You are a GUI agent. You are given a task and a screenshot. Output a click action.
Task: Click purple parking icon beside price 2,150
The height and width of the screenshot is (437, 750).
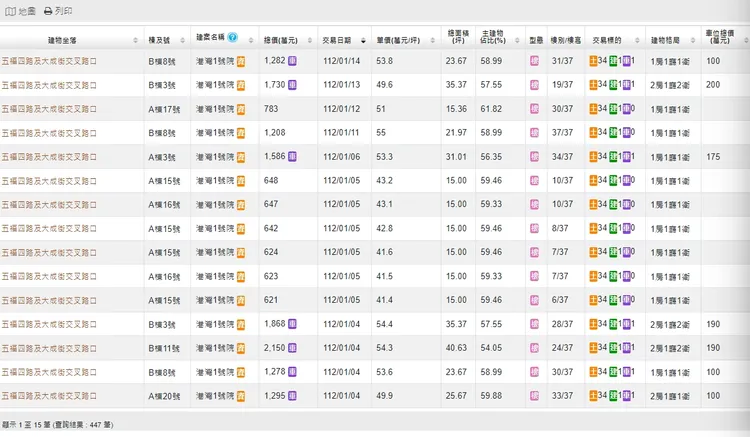click(292, 348)
